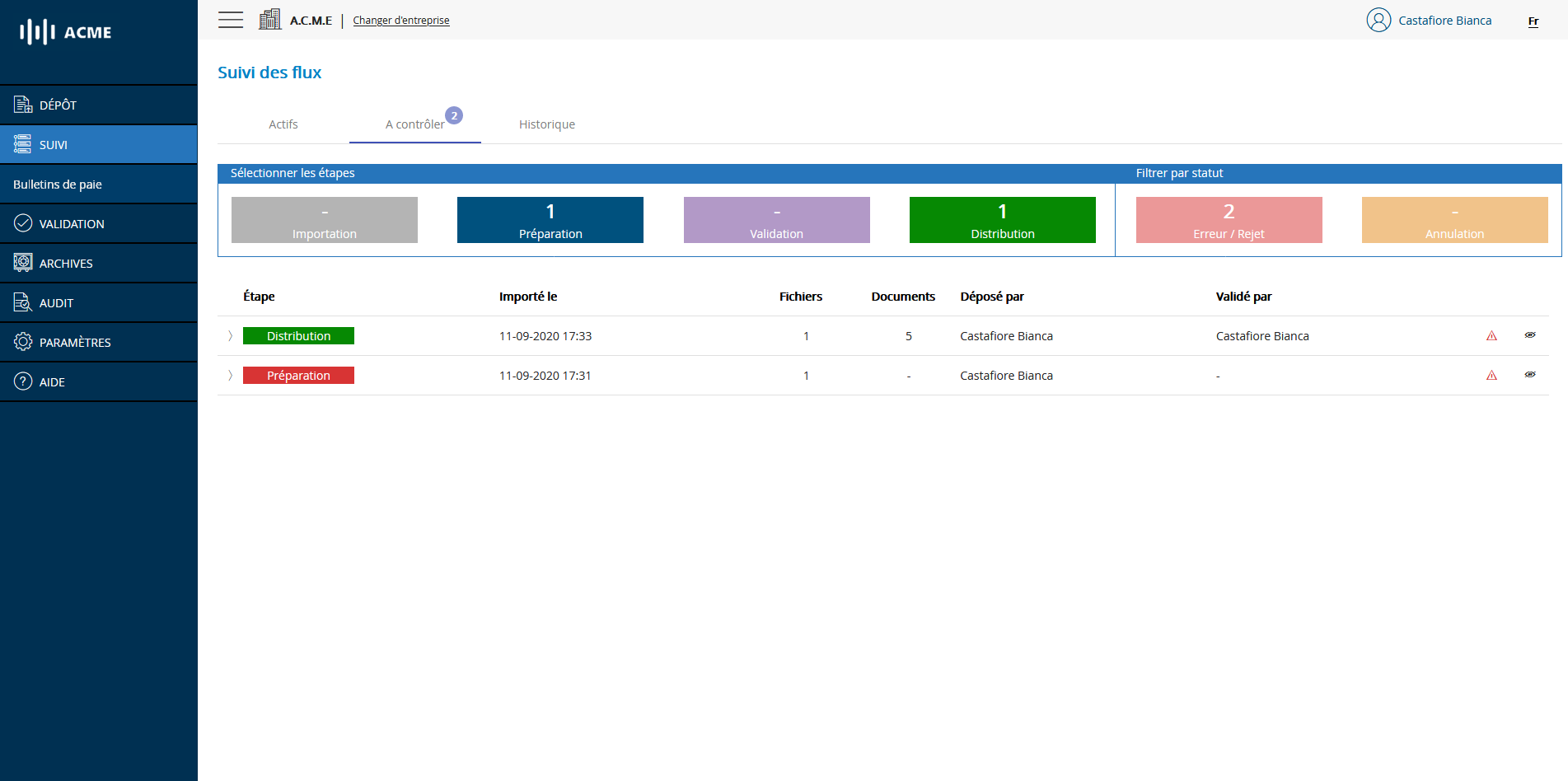The width and height of the screenshot is (1568, 781).
Task: Click warning icon on Distribution row
Action: point(1491,336)
